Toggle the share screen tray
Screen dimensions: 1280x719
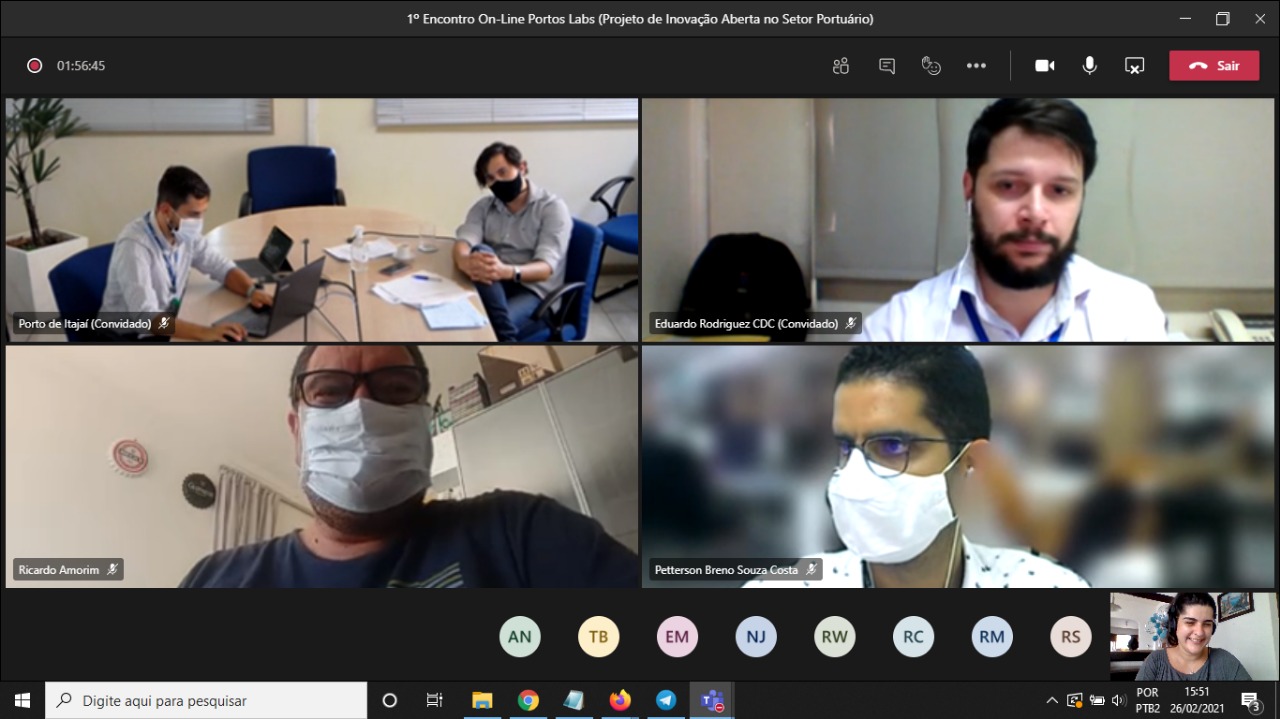point(1134,66)
